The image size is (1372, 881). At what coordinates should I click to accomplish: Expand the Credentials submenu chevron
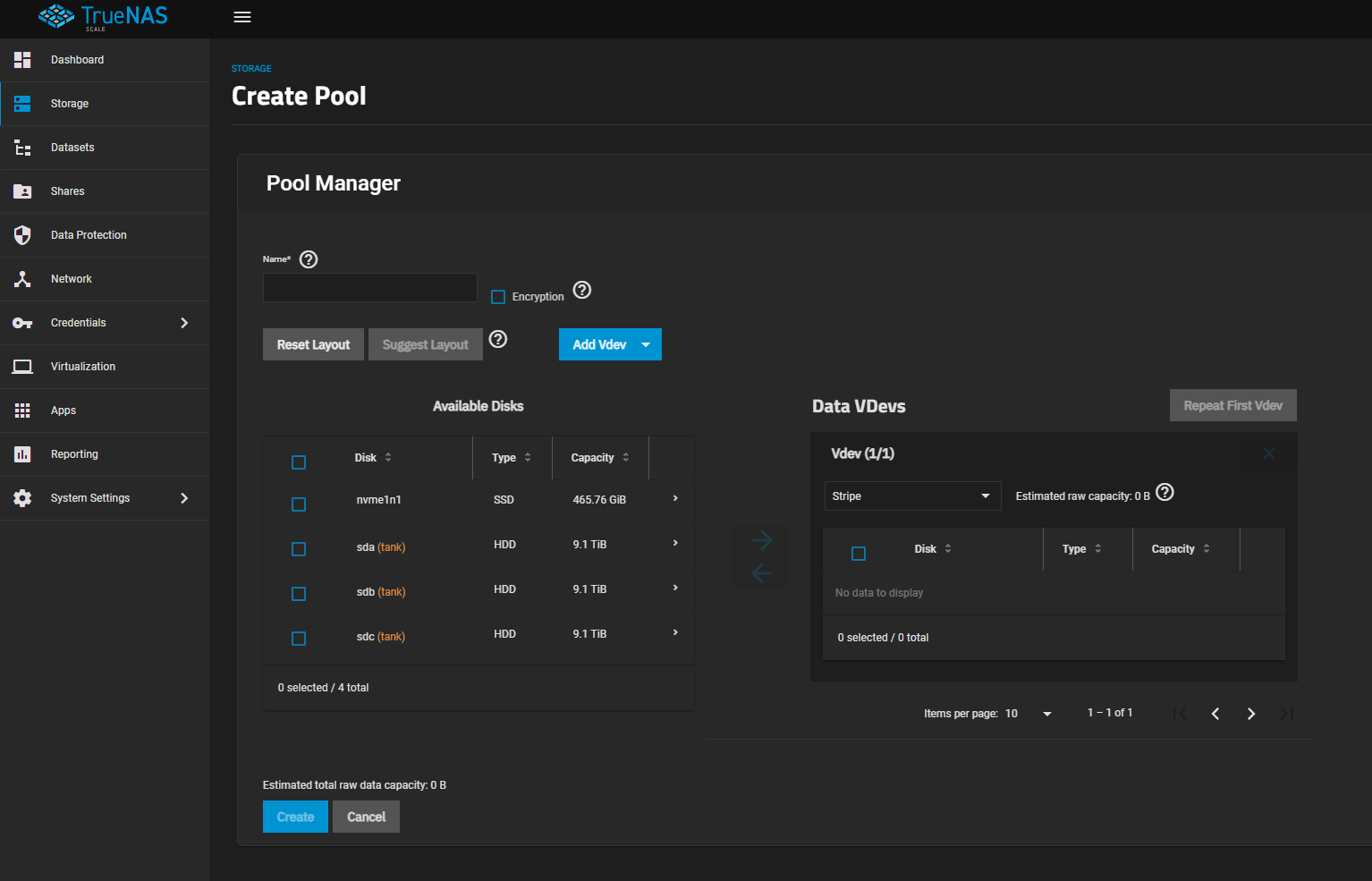pos(184,323)
